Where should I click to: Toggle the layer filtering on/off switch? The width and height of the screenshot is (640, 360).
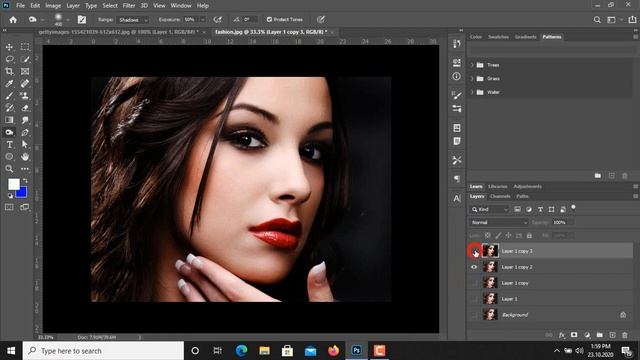(573, 207)
